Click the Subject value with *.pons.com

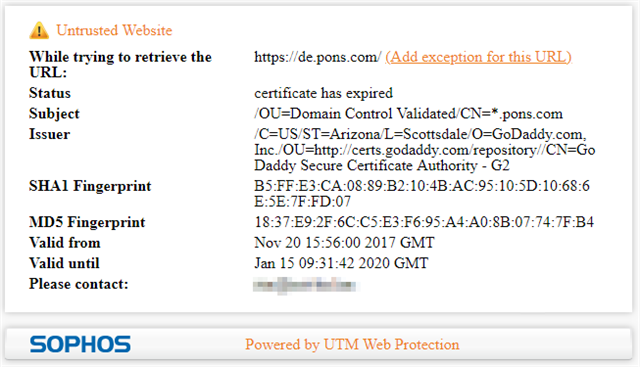pyautogui.click(x=409, y=113)
